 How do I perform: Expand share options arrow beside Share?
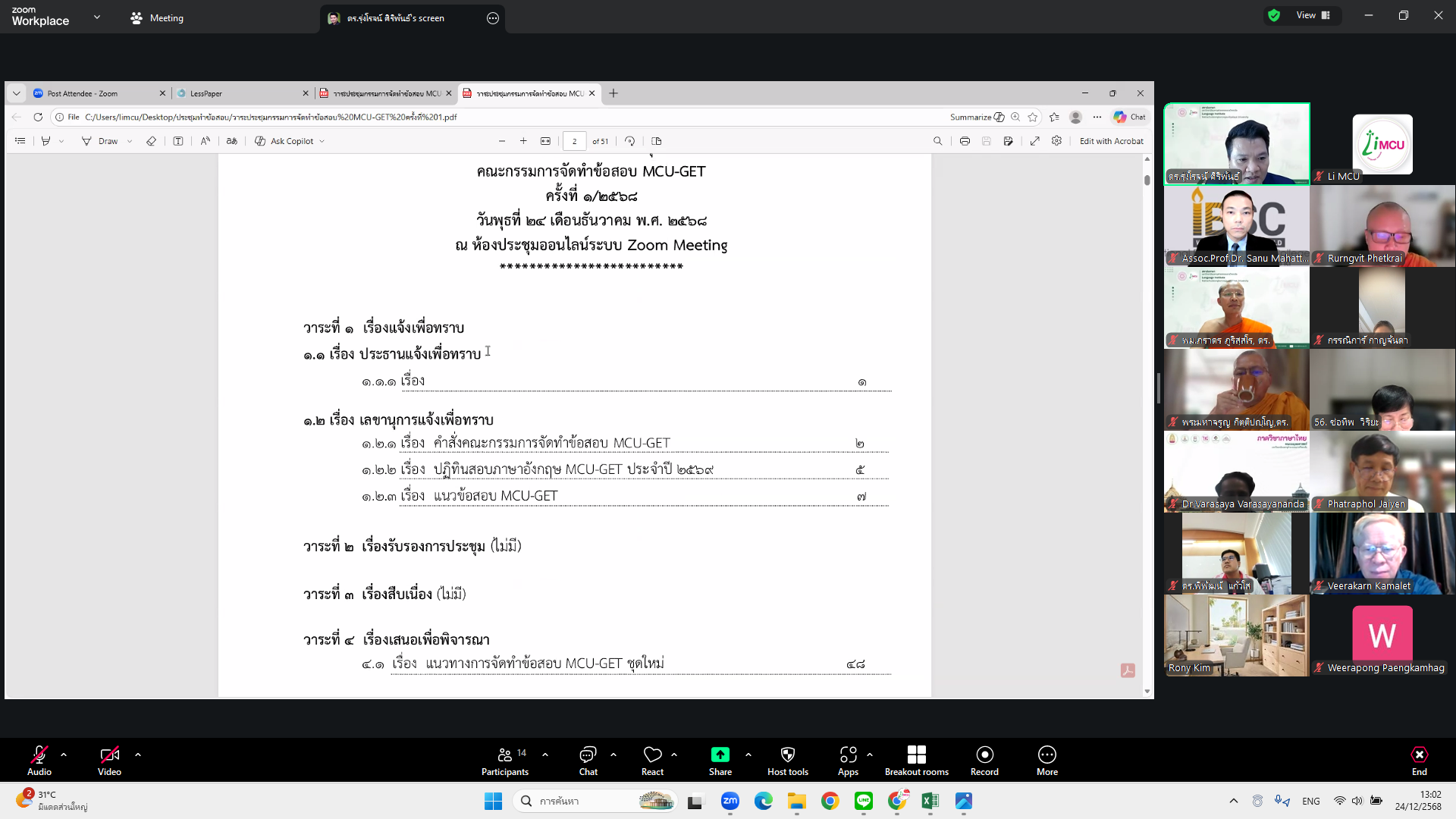[748, 755]
